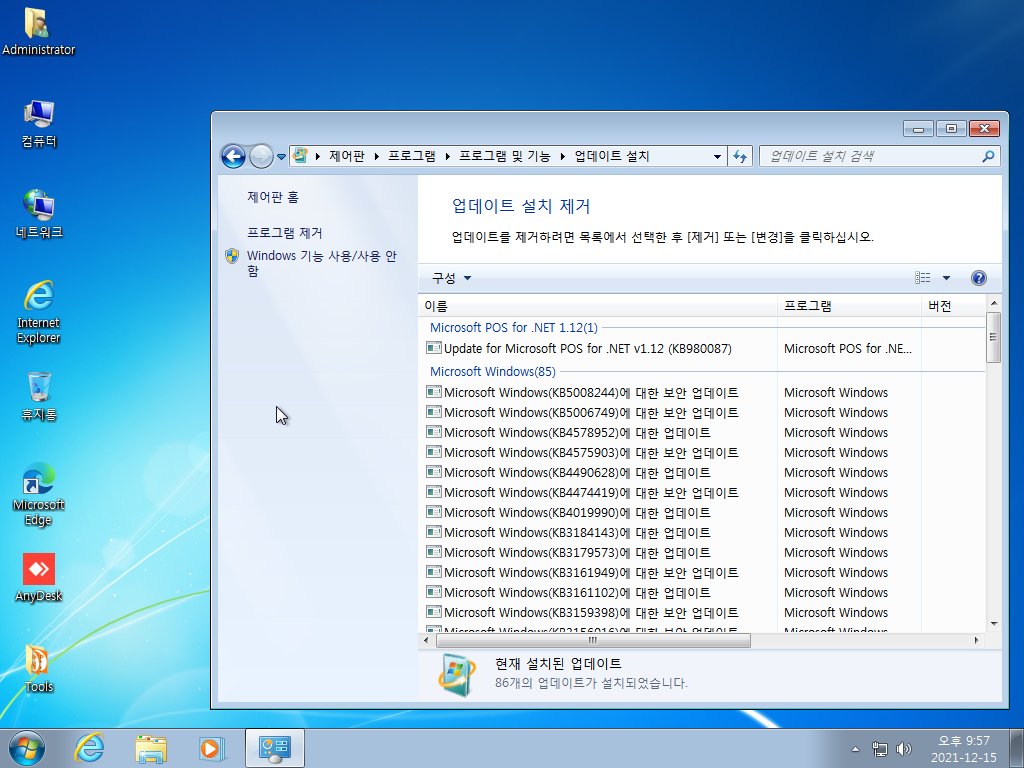The image size is (1024, 768).
Task: Expand arrow after 제어판 breadcrumb
Action: pyautogui.click(x=377, y=157)
